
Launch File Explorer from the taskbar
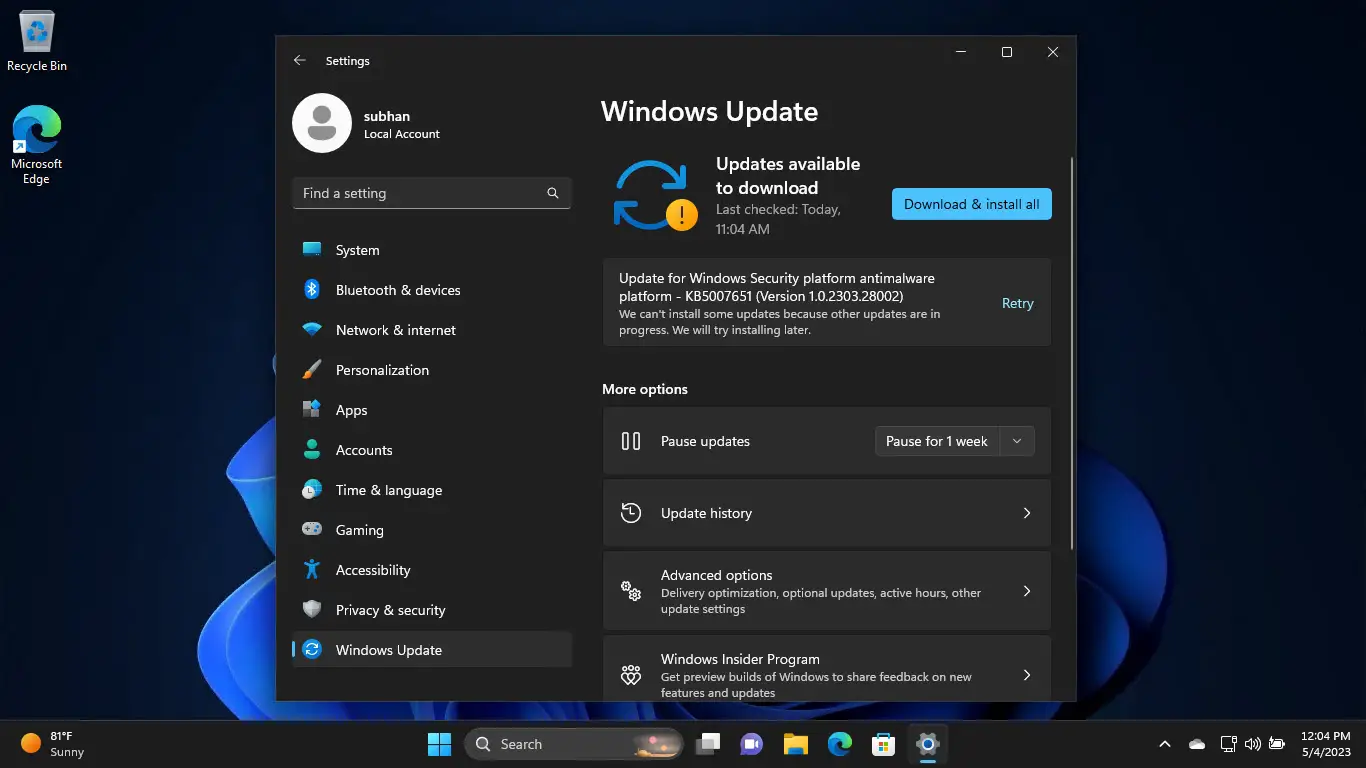point(796,744)
